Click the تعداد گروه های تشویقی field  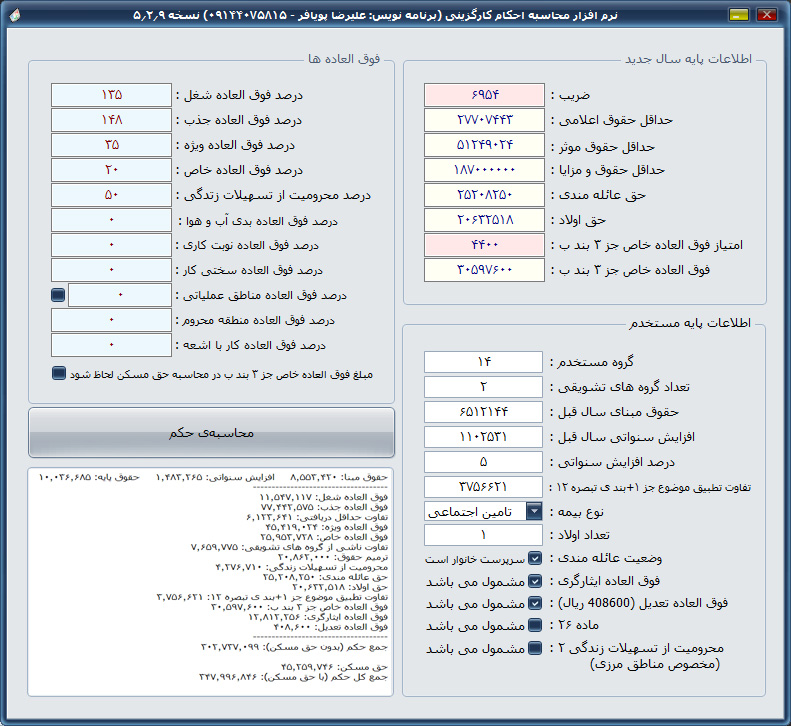point(483,387)
